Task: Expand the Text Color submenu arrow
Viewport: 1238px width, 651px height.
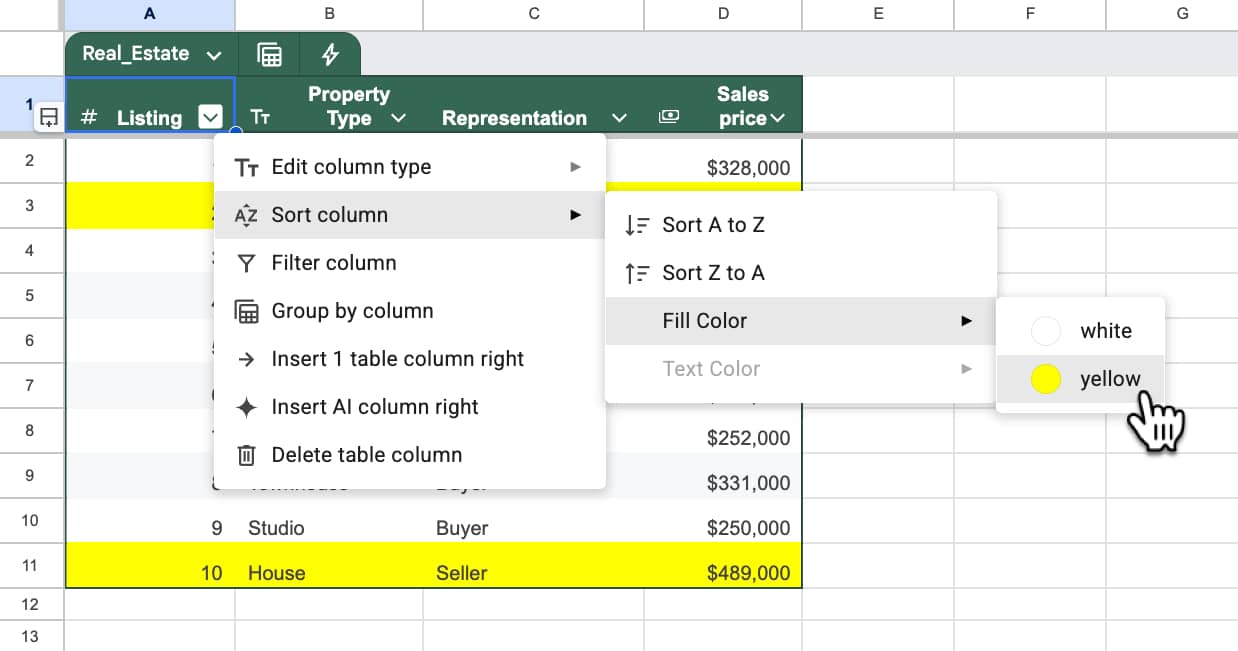Action: tap(966, 369)
